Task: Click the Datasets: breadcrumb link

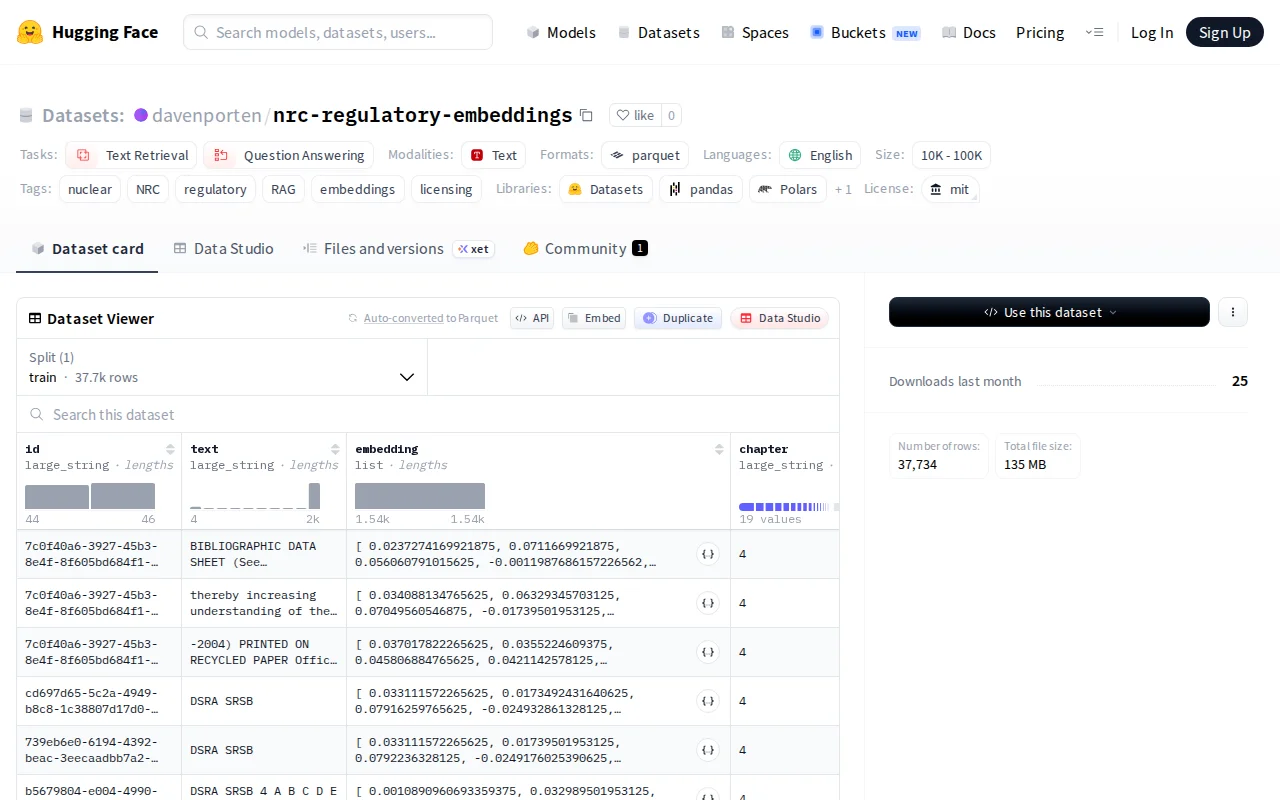Action: click(83, 115)
